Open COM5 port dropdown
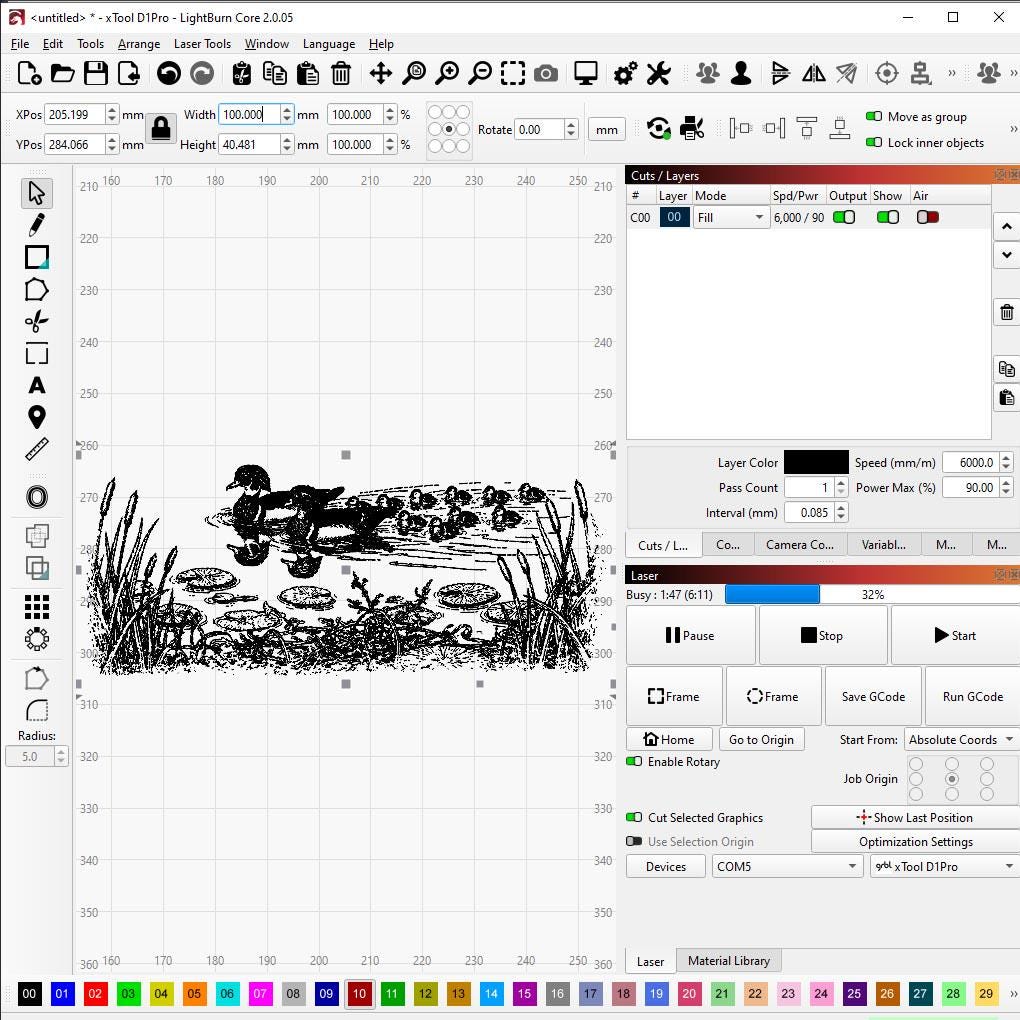 click(786, 866)
